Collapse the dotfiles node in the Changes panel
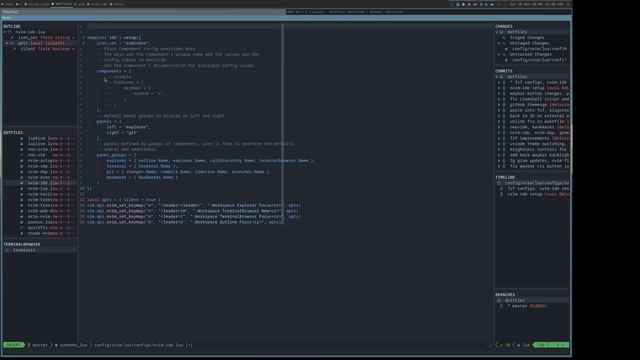 [497, 32]
